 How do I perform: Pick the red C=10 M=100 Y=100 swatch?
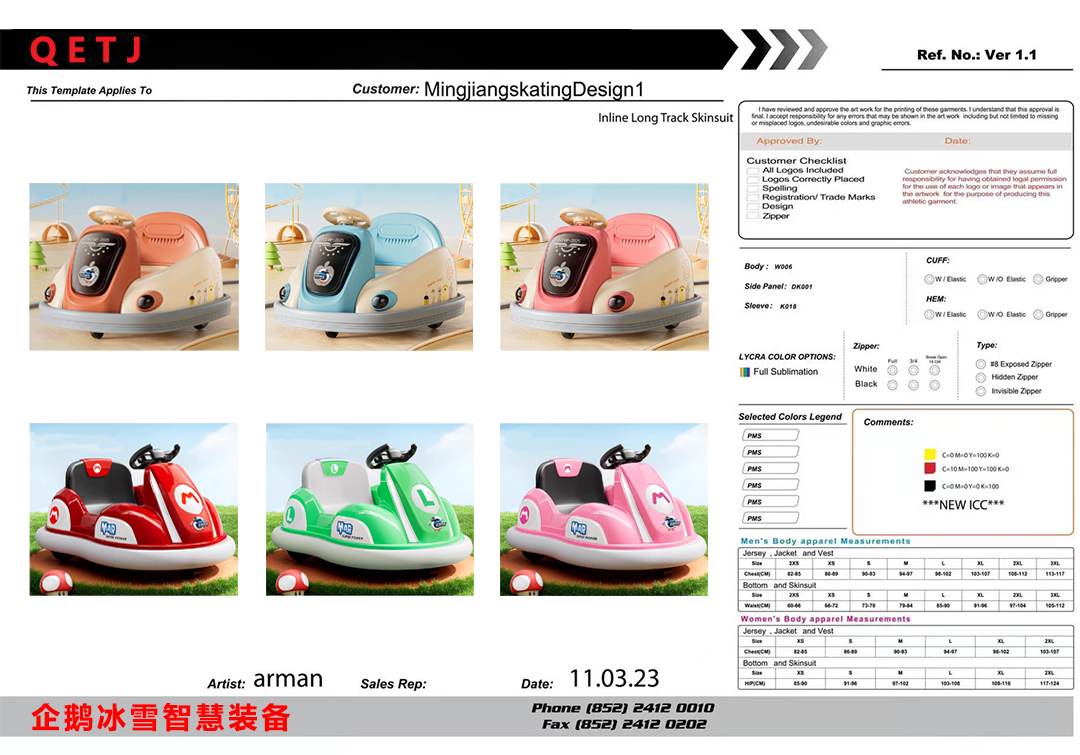[930, 468]
